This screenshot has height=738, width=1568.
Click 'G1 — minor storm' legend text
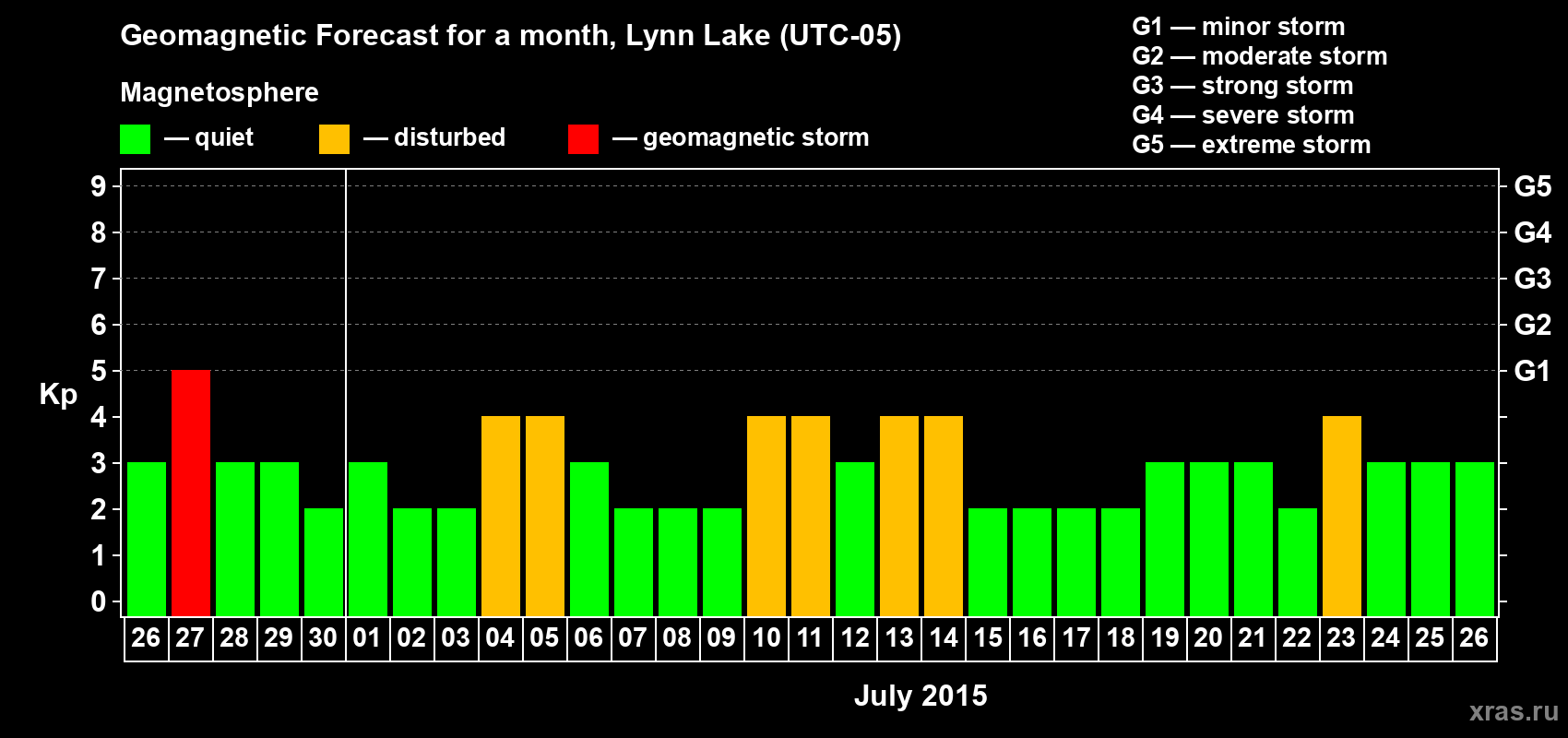click(1239, 27)
